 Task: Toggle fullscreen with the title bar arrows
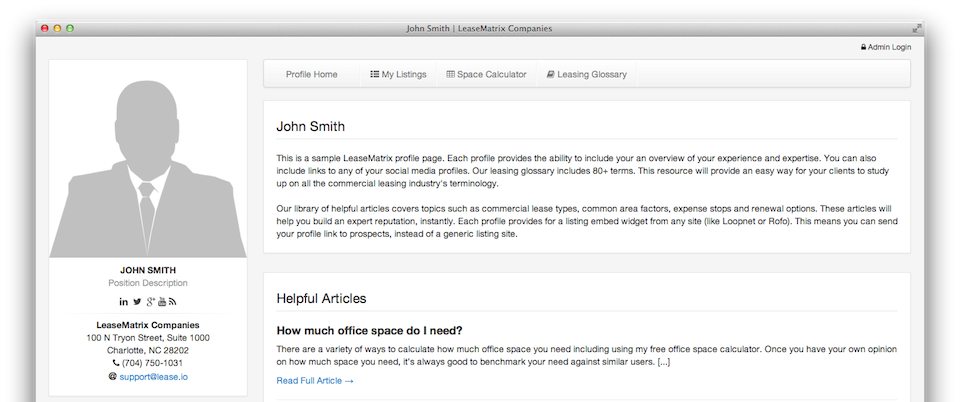[x=917, y=28]
